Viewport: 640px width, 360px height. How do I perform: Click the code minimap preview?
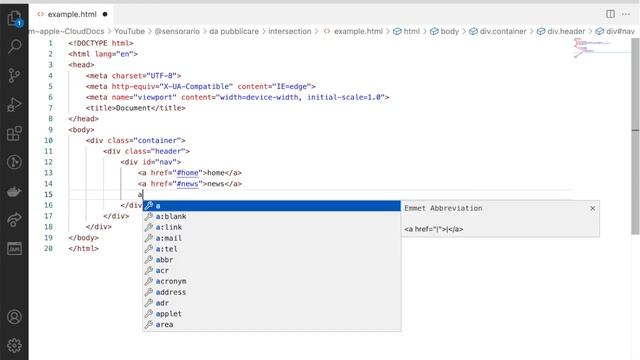(x=601, y=47)
